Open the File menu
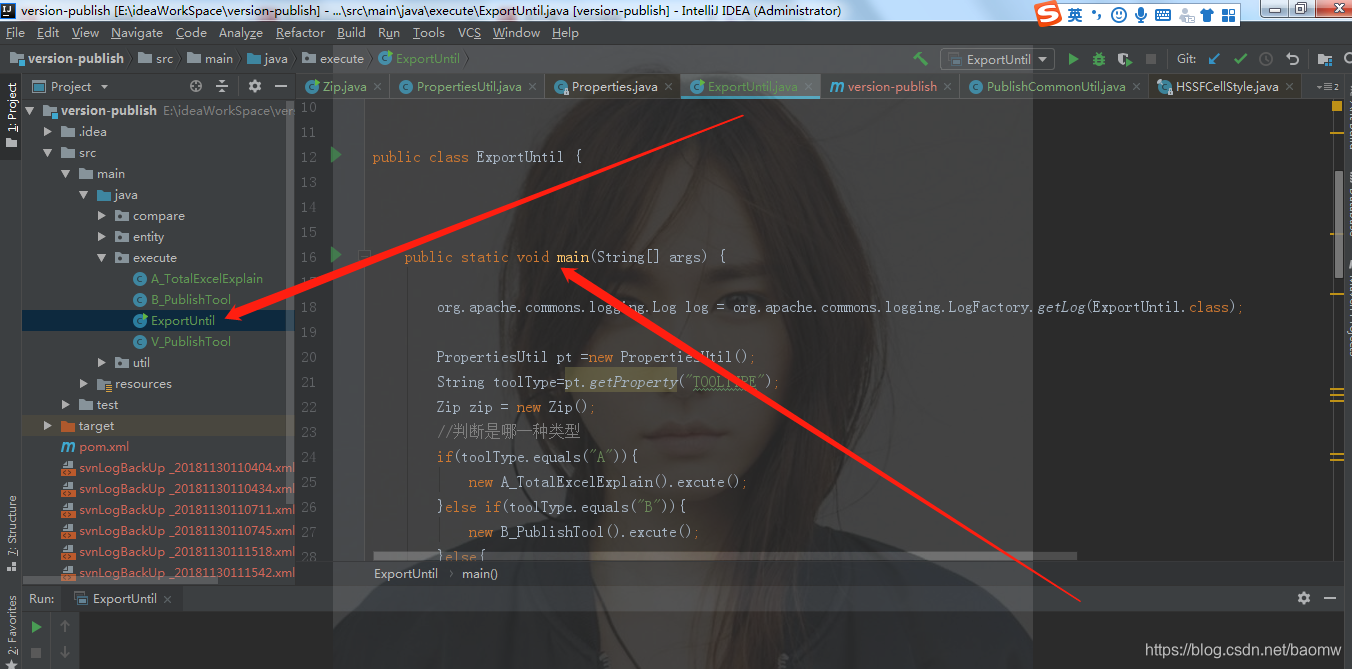 (15, 33)
